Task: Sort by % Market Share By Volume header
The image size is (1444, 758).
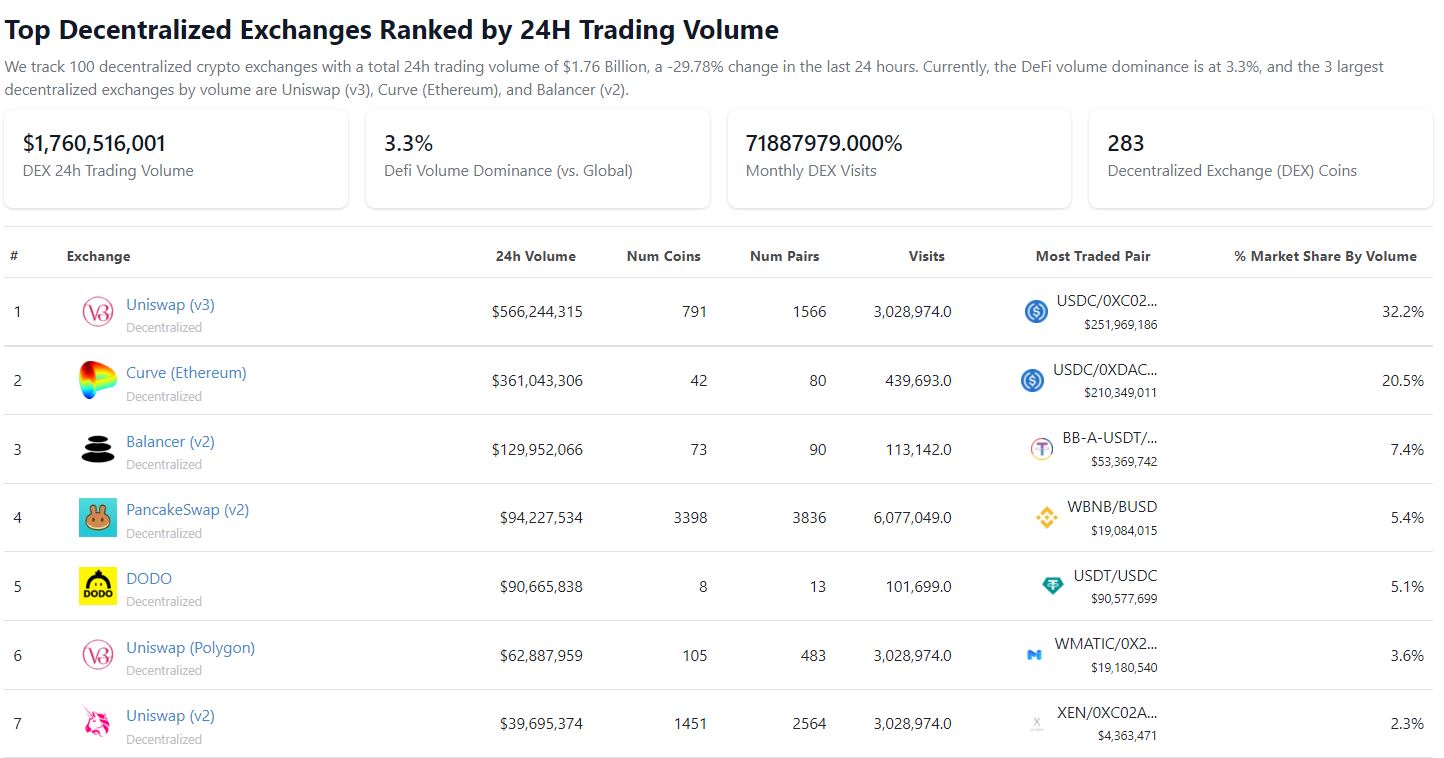Action: pos(1325,256)
